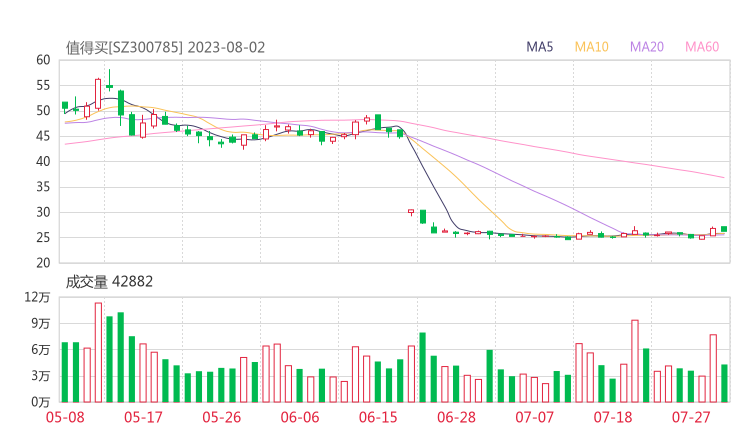Click the 30 price axis label
The width and height of the screenshot is (740, 440).
click(x=43, y=212)
